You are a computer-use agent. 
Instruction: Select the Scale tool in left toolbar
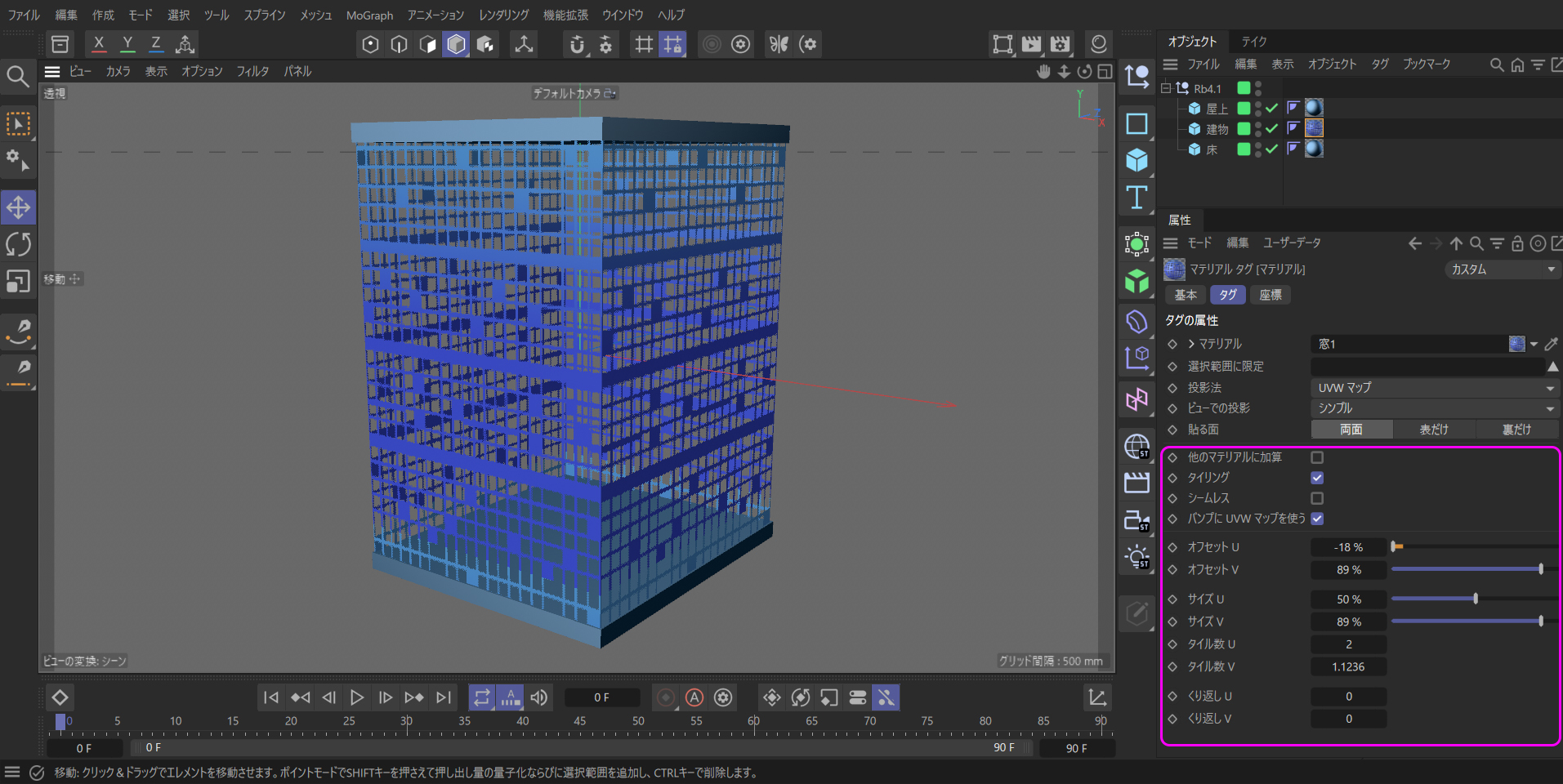pyautogui.click(x=18, y=281)
